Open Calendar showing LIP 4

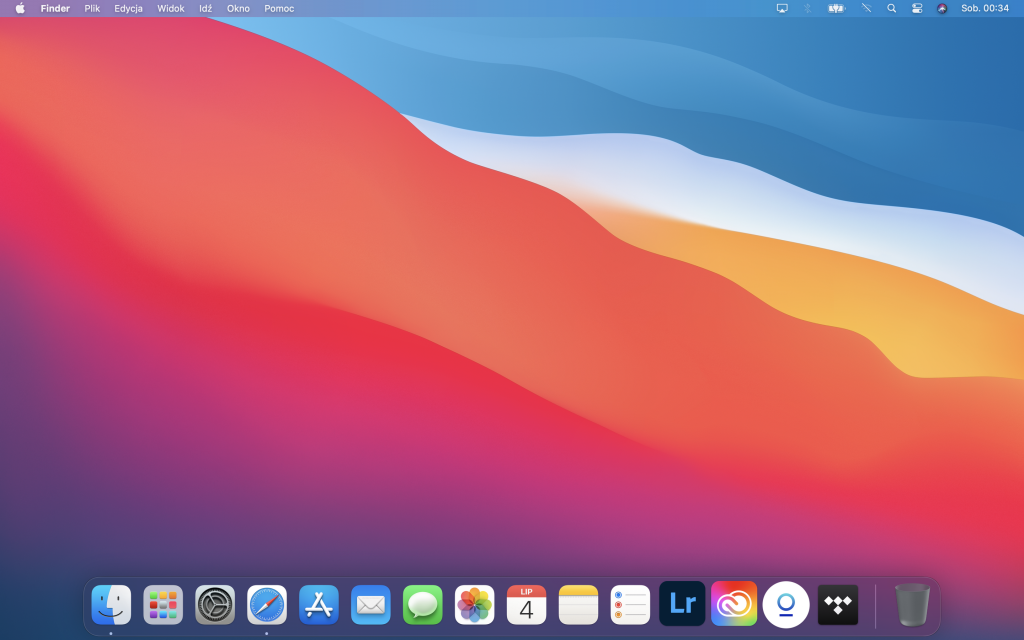tap(526, 605)
